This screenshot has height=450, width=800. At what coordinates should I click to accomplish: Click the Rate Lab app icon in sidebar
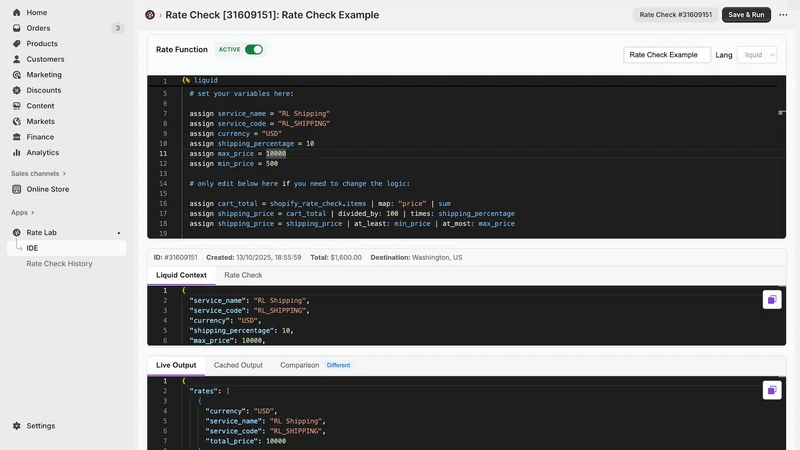16,232
